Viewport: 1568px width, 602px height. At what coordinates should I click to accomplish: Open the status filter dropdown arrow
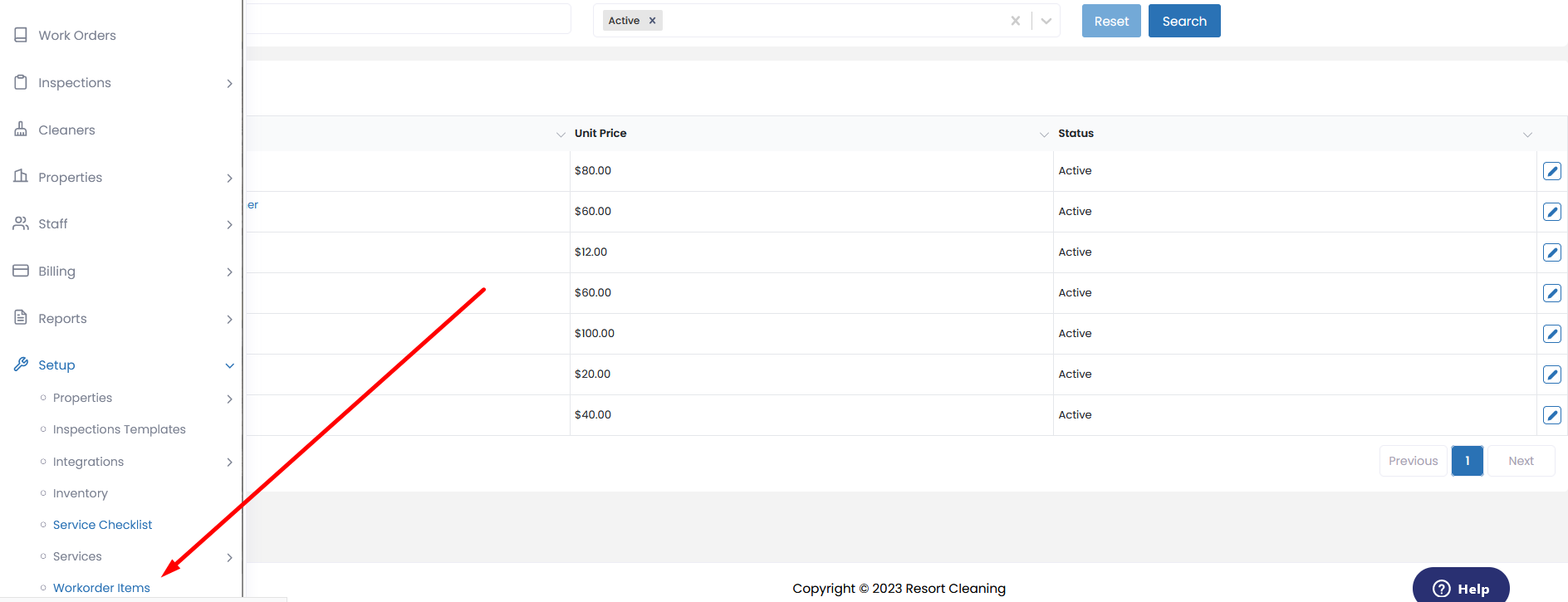(x=1046, y=21)
